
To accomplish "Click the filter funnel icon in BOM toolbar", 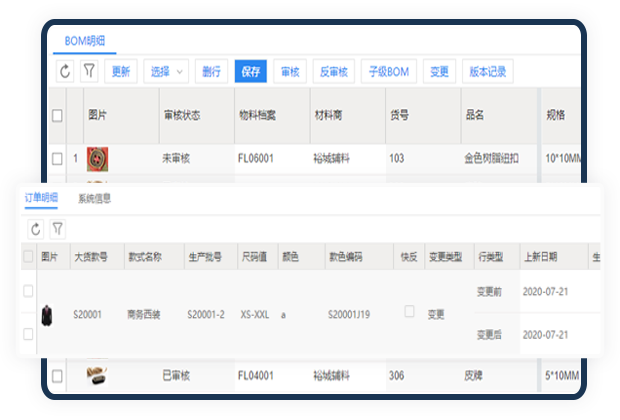I will [89, 72].
